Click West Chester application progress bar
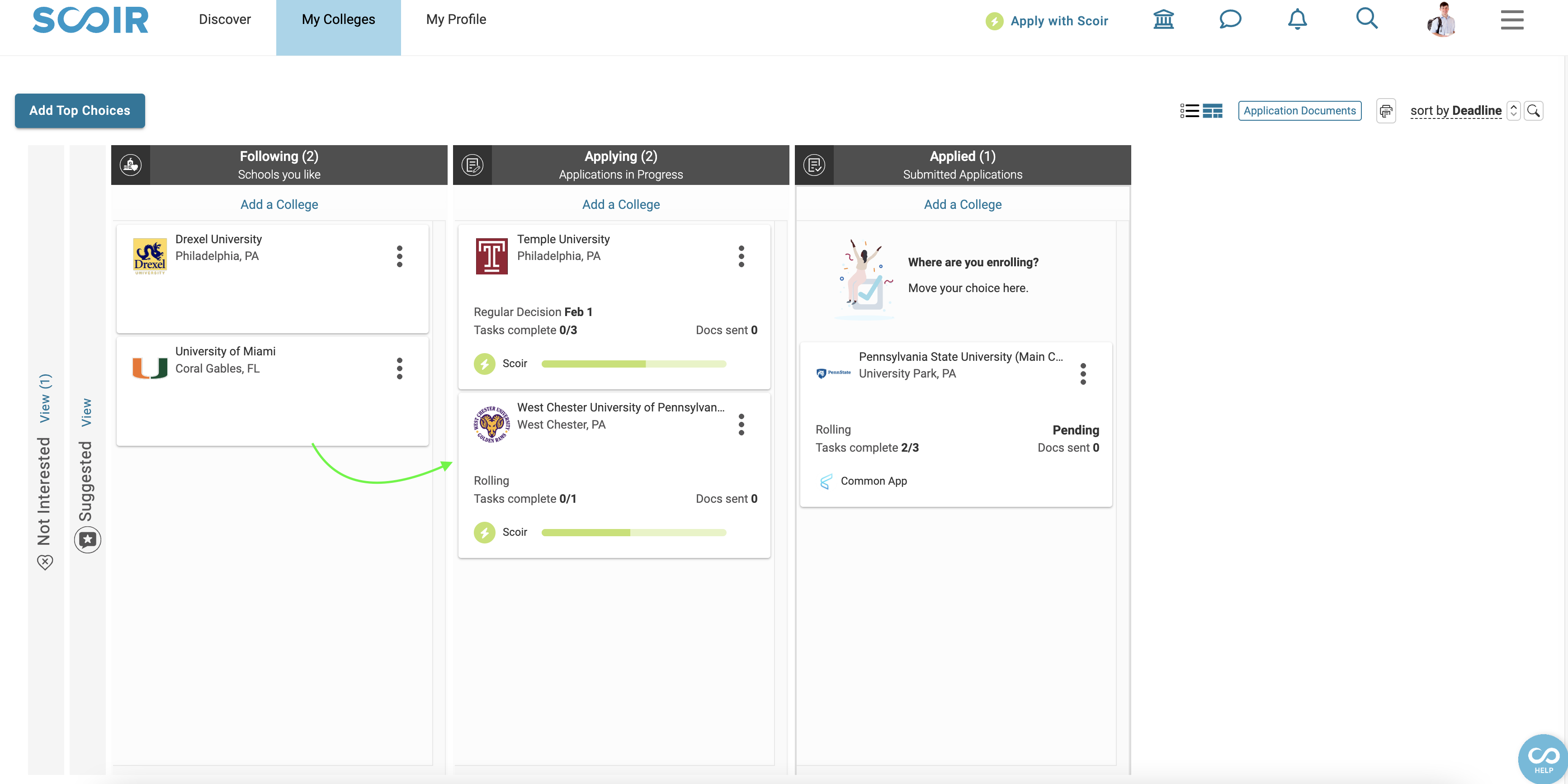The image size is (1568, 784). click(633, 533)
